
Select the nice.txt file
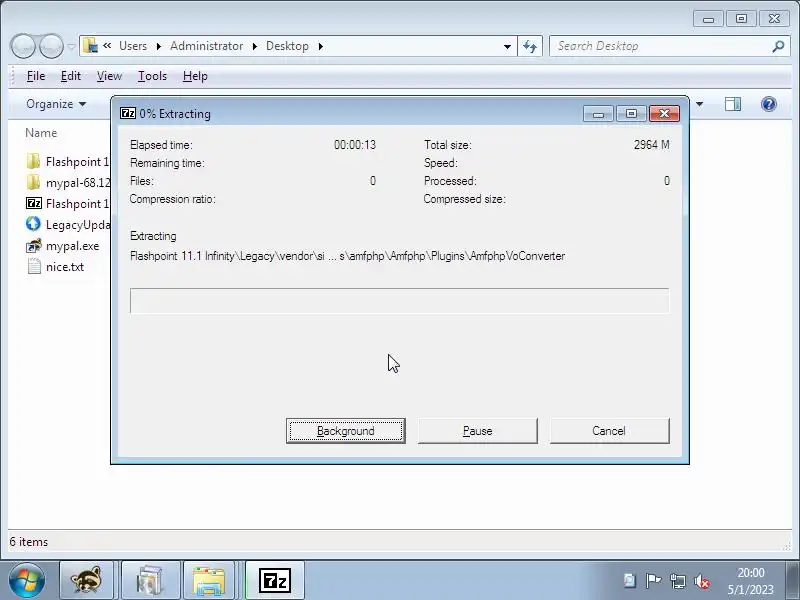click(55, 267)
